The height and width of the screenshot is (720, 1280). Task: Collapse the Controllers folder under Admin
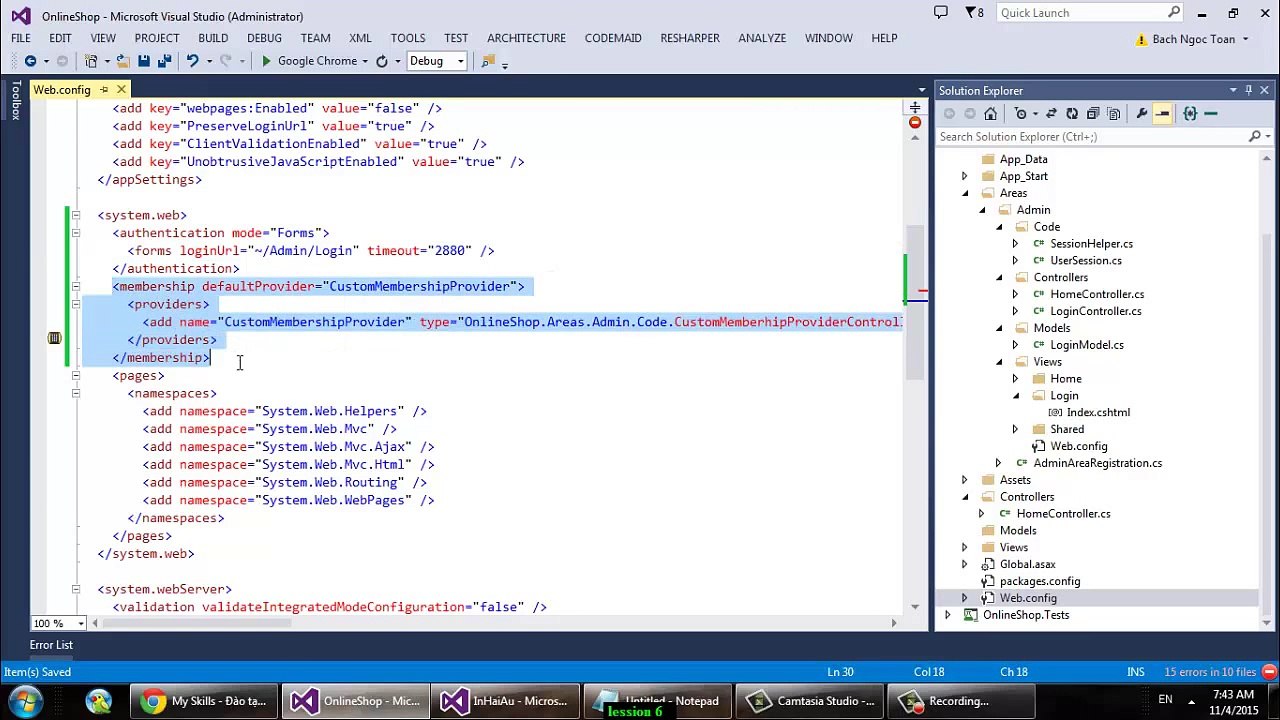(x=998, y=277)
